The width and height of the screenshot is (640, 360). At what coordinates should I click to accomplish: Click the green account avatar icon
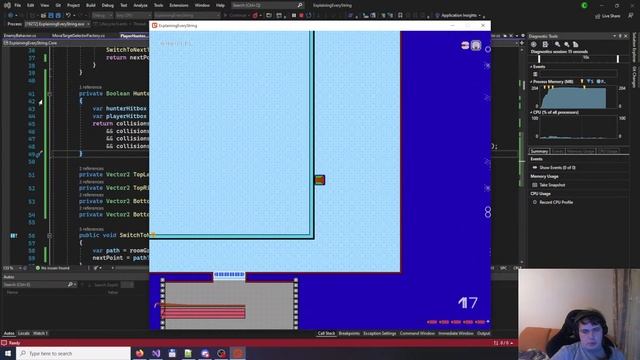584,5
